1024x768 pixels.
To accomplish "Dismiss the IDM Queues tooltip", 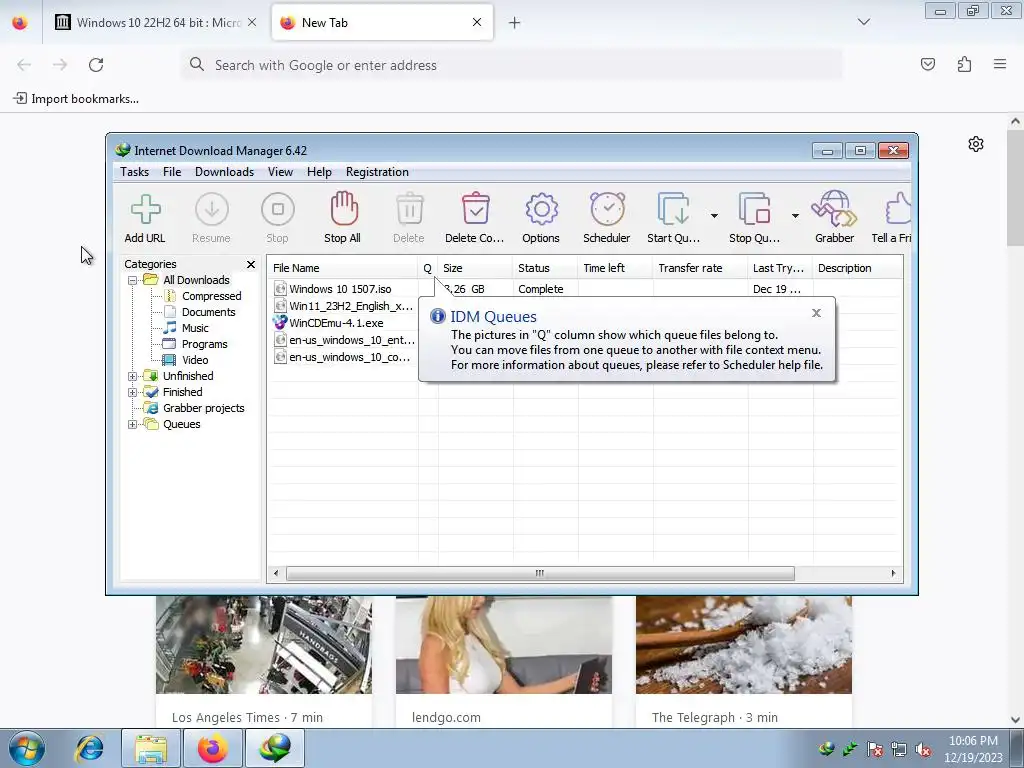I will [816, 313].
